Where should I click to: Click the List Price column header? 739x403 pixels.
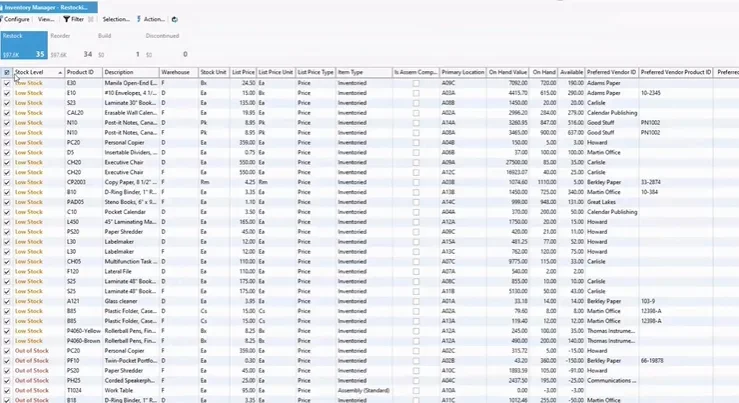pos(243,72)
